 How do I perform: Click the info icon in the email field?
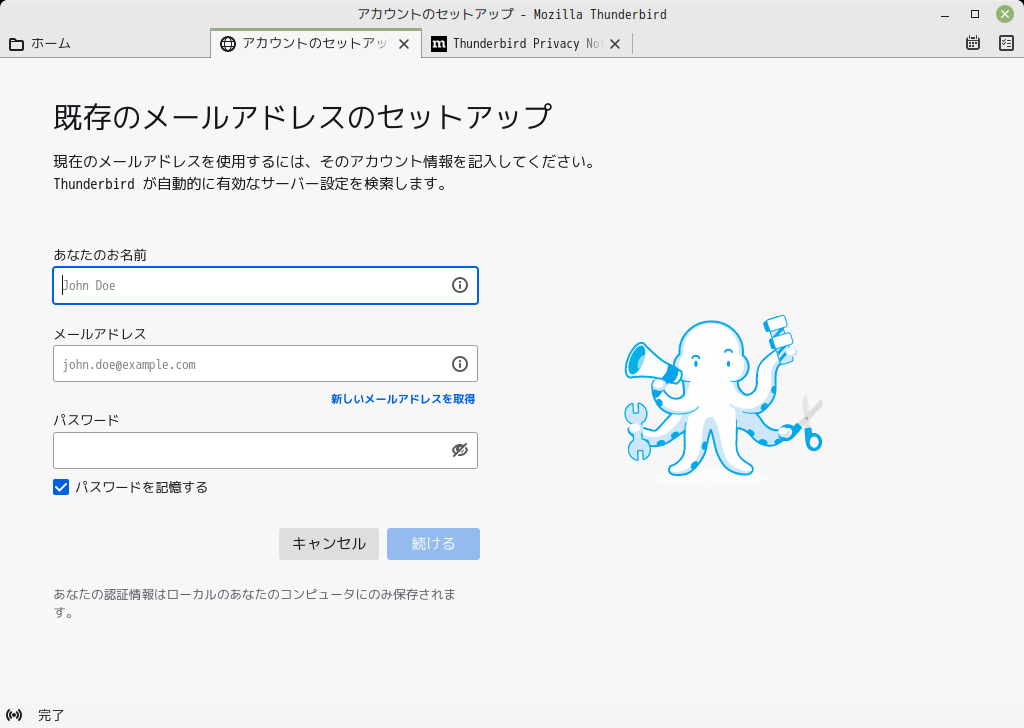[x=460, y=364]
